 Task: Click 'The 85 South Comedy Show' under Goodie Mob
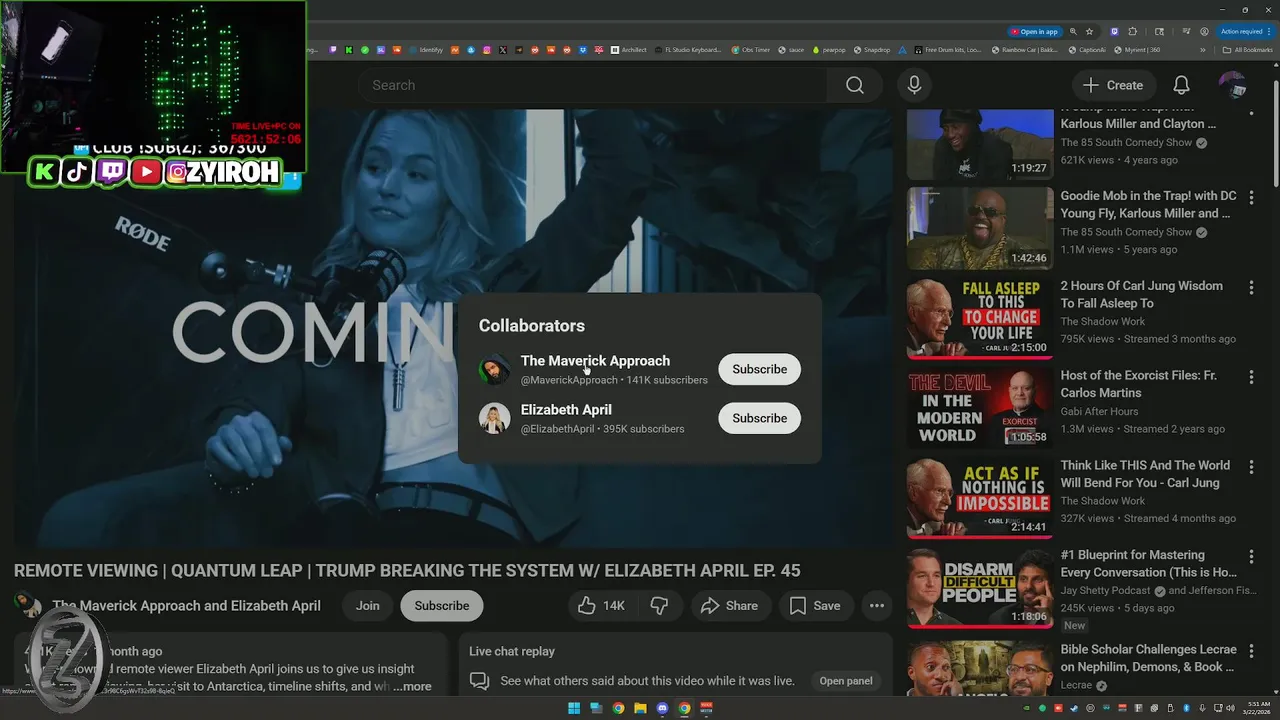pyautogui.click(x=1126, y=232)
